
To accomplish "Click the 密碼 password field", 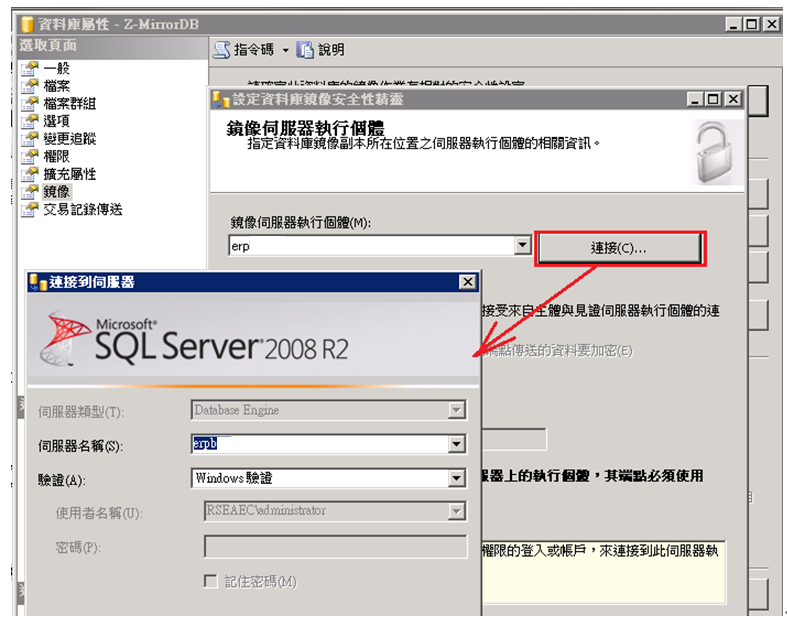I will tap(335, 546).
